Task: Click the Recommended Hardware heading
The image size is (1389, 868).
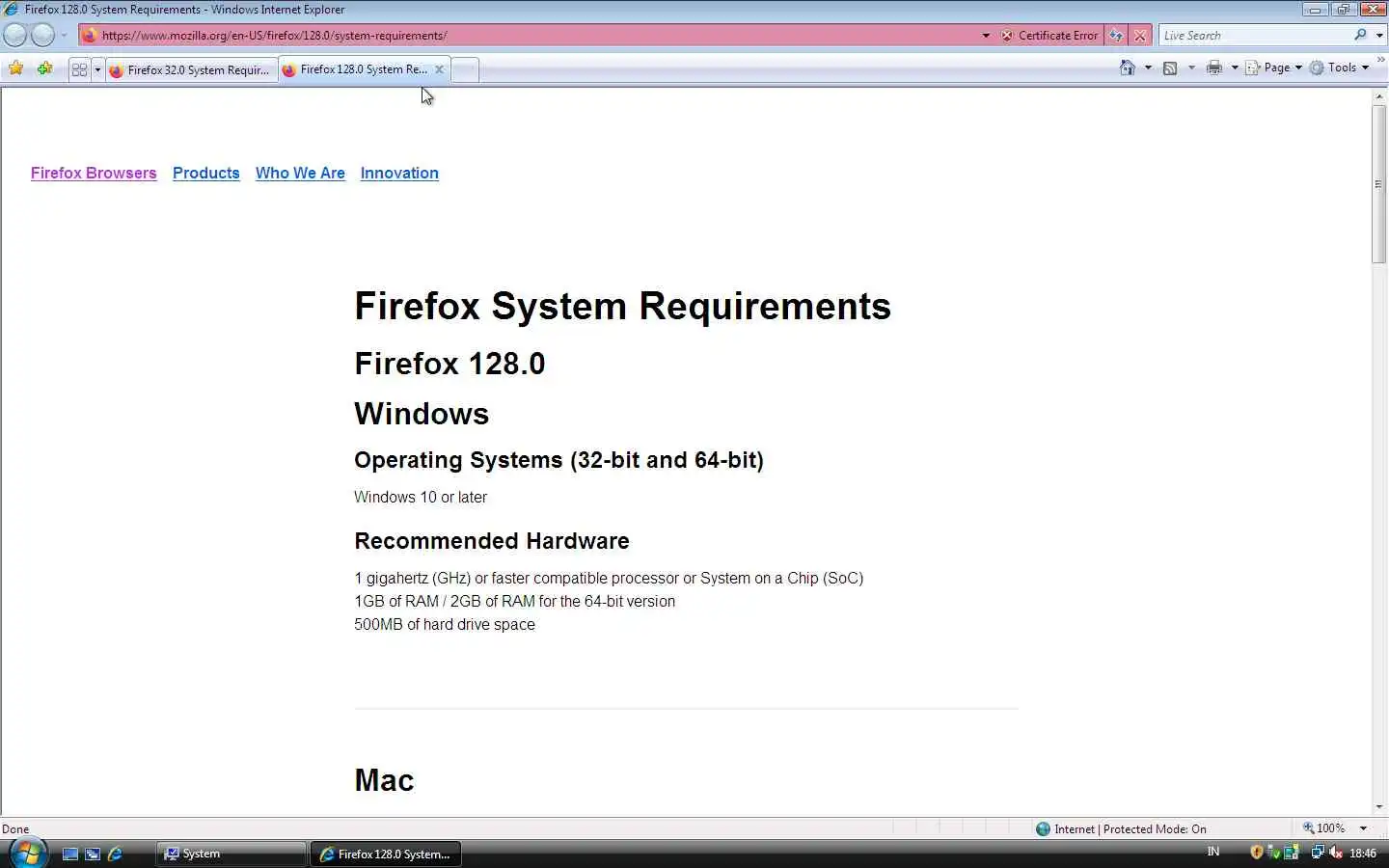Action: coord(492,541)
